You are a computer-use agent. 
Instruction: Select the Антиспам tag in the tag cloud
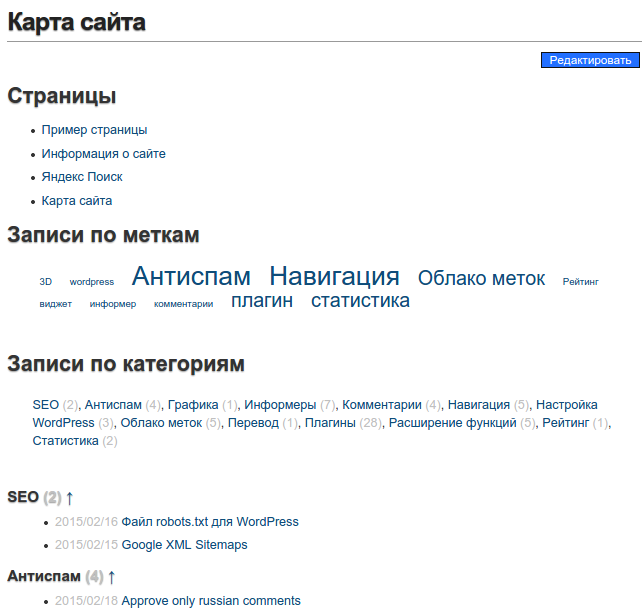pos(191,277)
